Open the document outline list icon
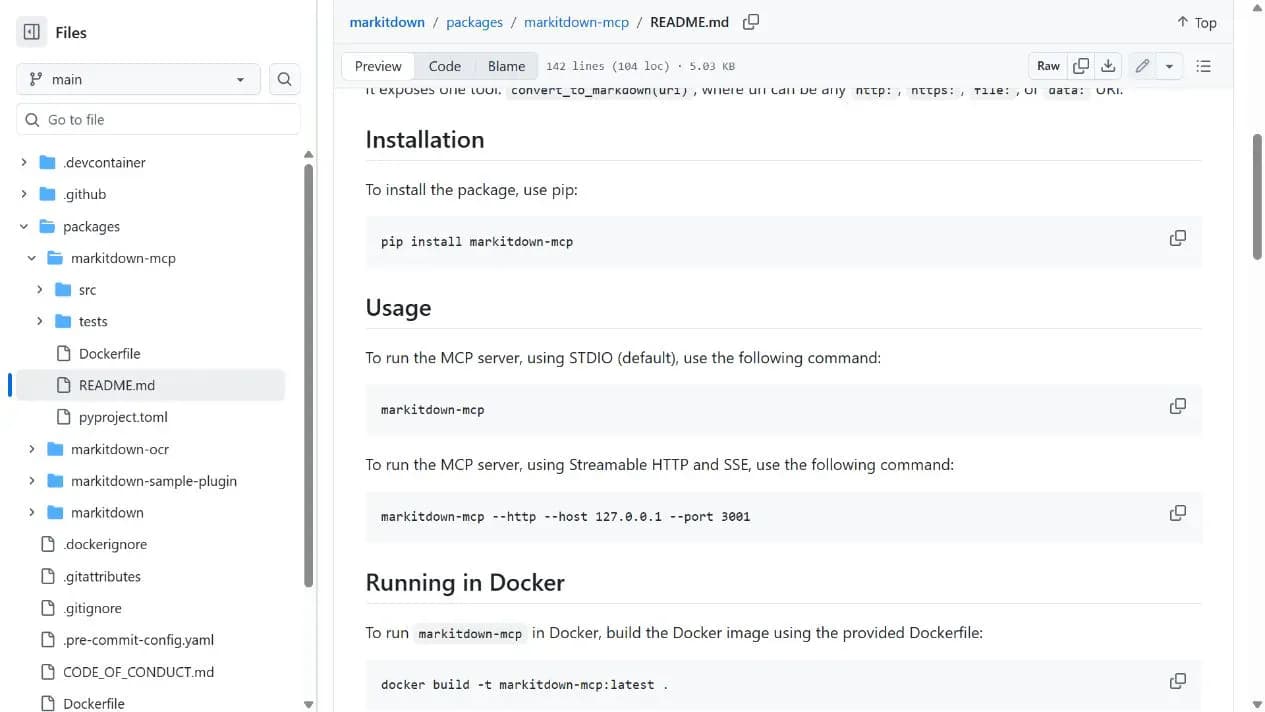 (1204, 66)
